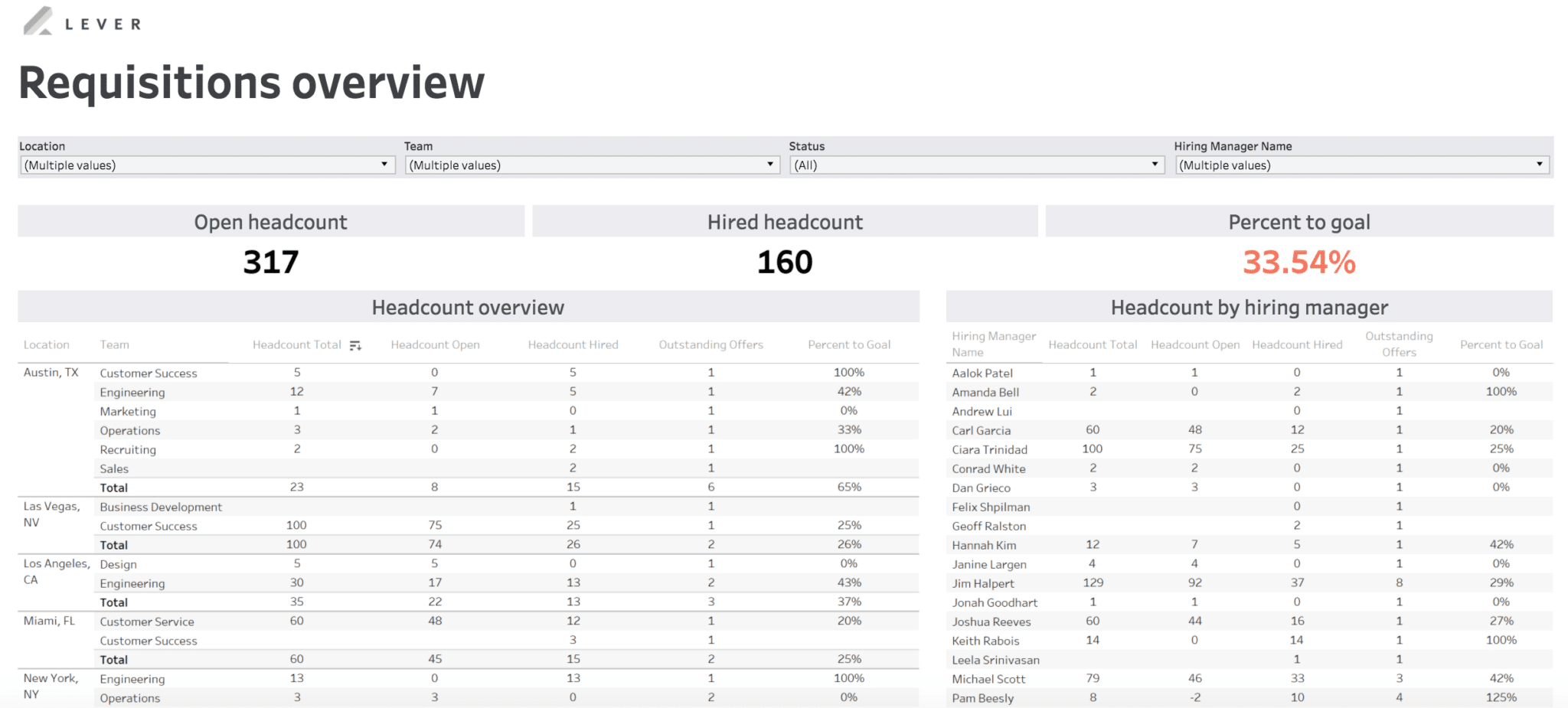Click the Headcount by hiring manager title

pos(1249,308)
